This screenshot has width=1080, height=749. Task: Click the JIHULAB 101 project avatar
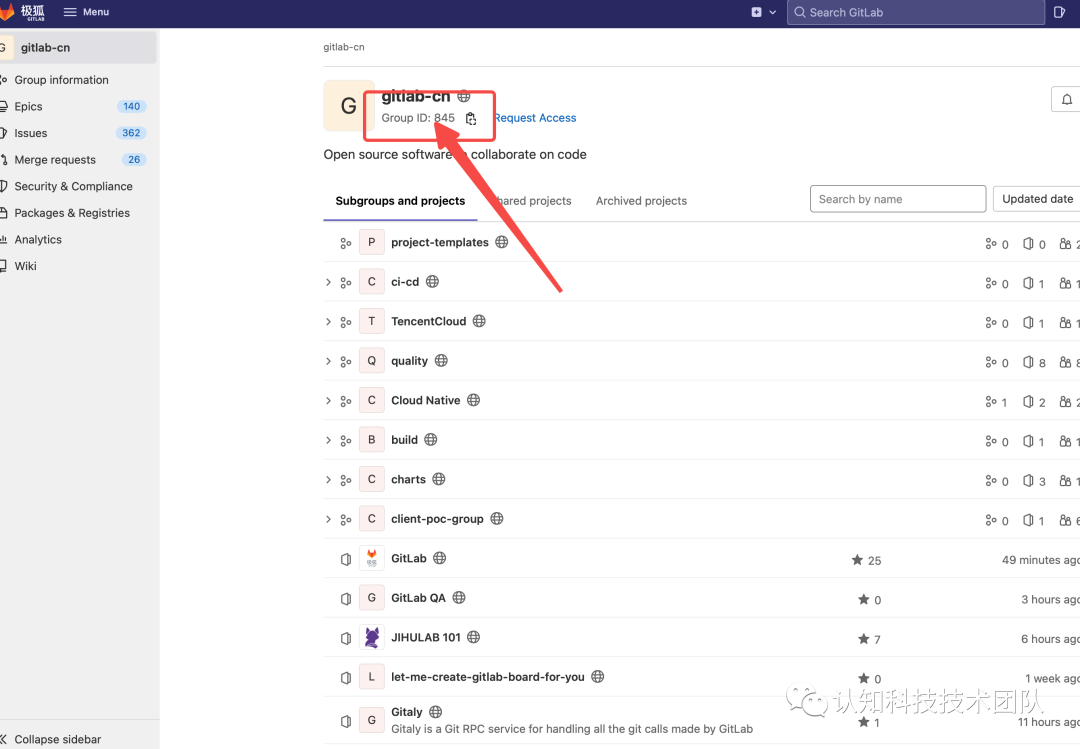[x=371, y=637]
